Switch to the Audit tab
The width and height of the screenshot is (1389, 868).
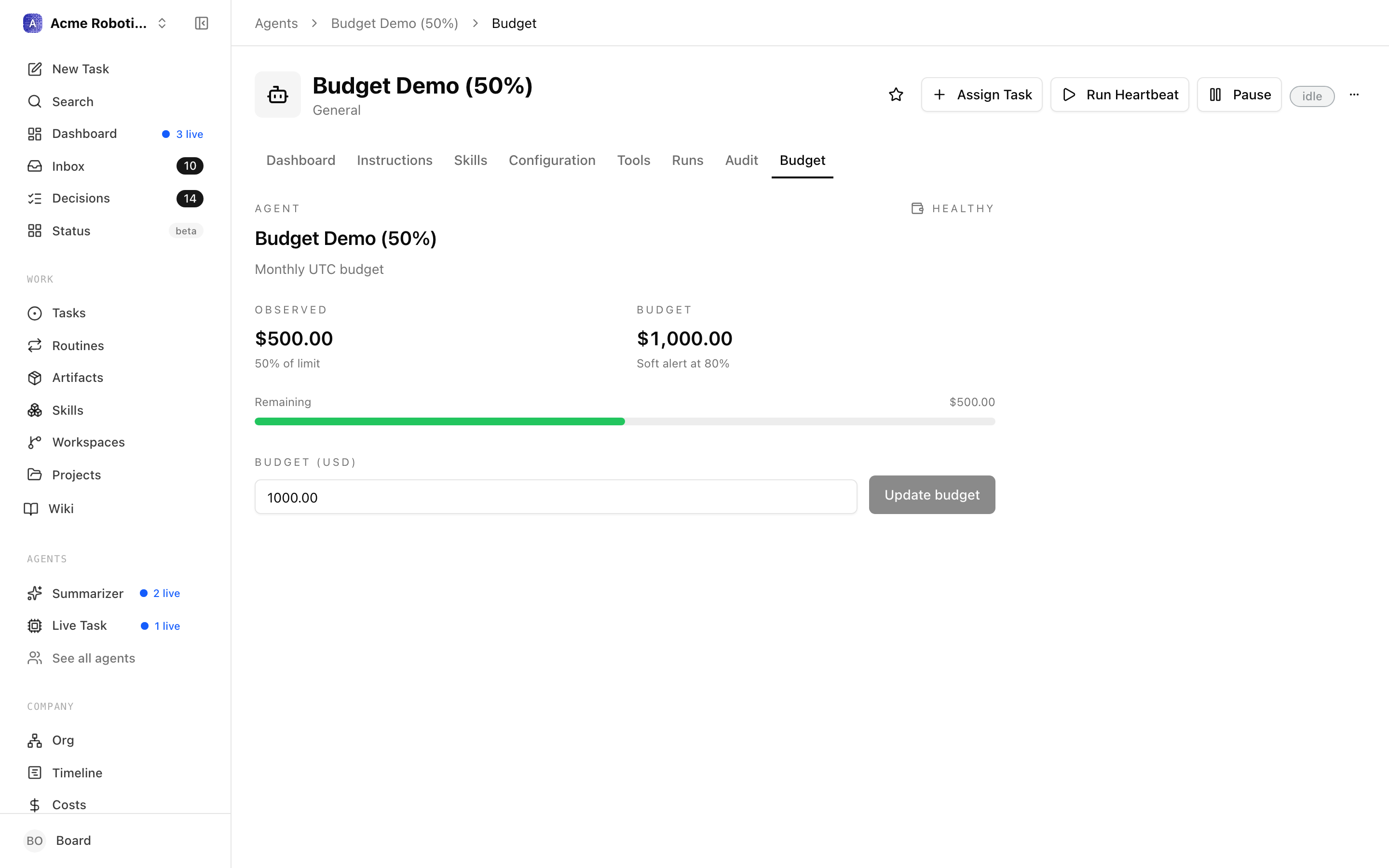pos(742,160)
